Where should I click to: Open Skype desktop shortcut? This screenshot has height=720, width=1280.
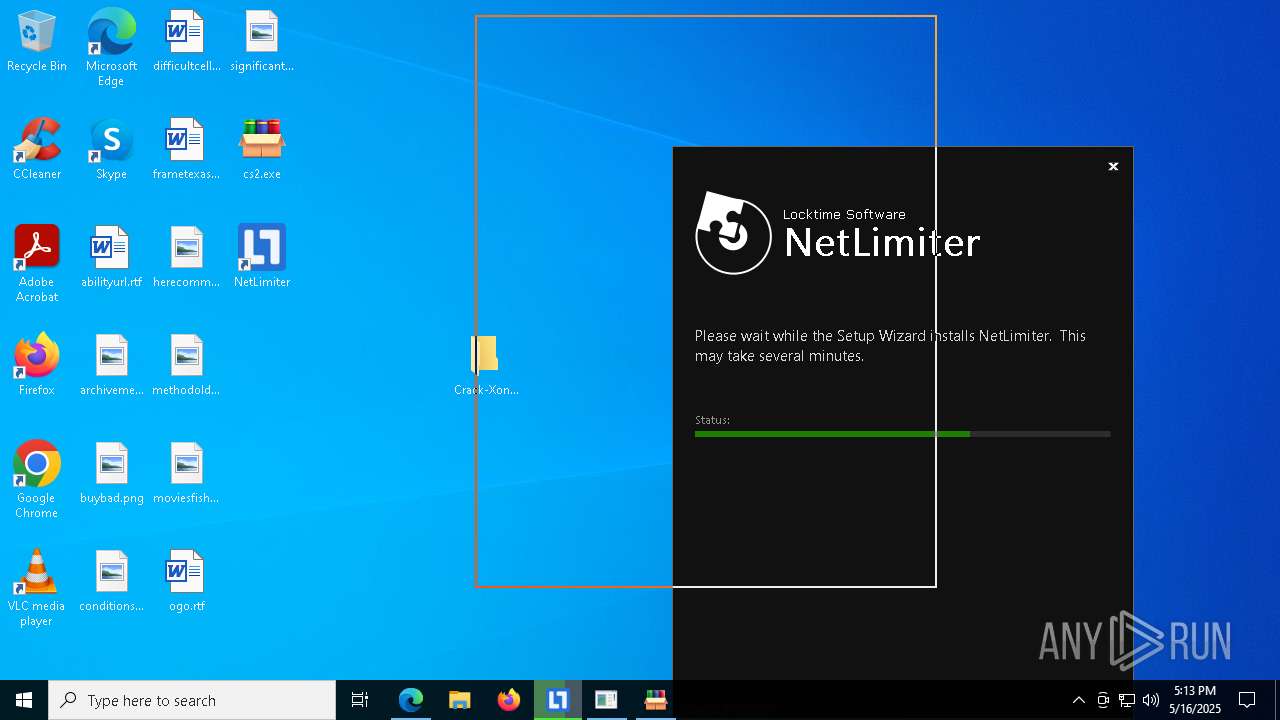(x=111, y=150)
